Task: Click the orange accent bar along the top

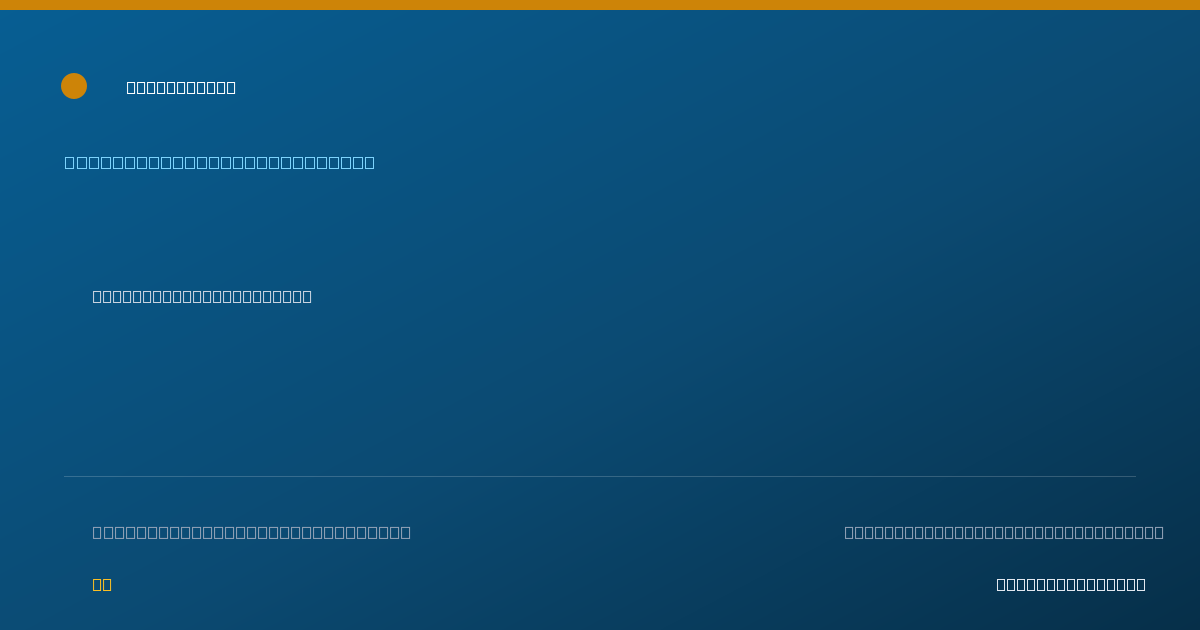Action: [600, 5]
